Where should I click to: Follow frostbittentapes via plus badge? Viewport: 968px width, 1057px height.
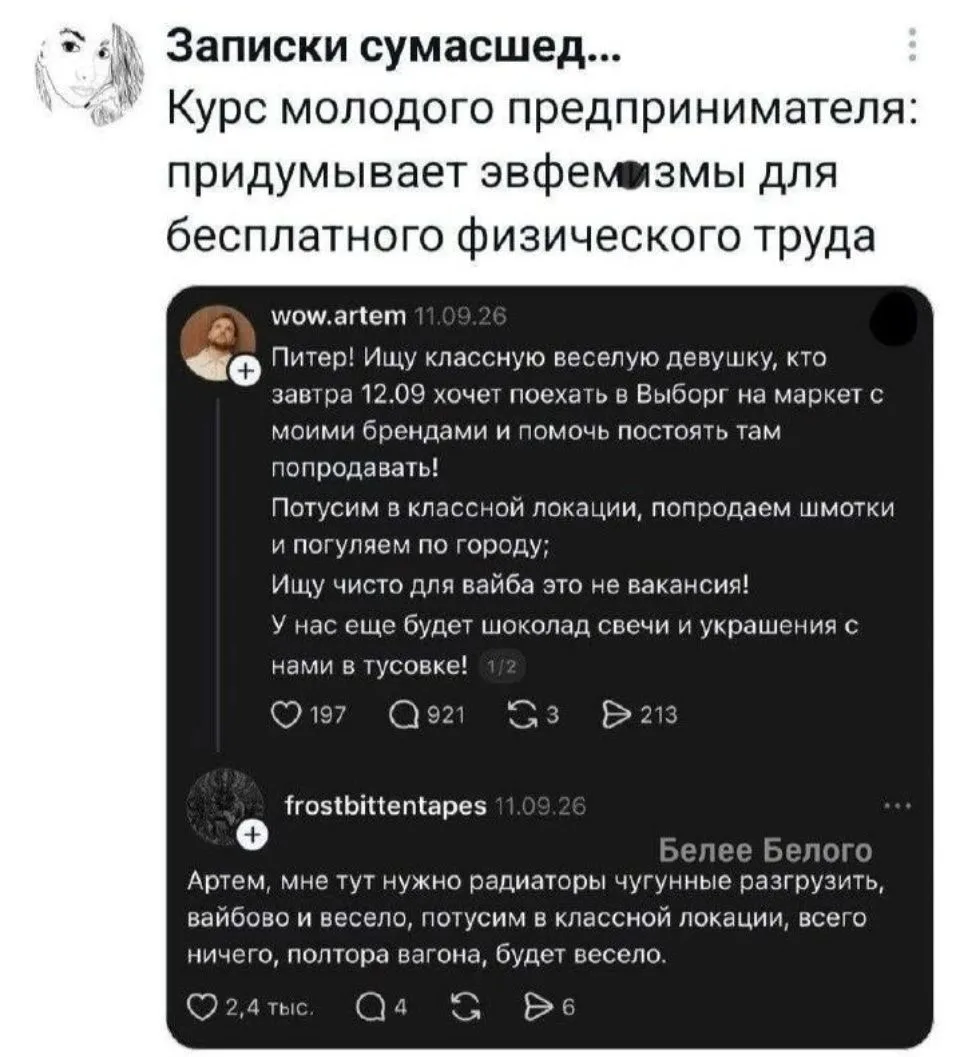pyautogui.click(x=252, y=835)
